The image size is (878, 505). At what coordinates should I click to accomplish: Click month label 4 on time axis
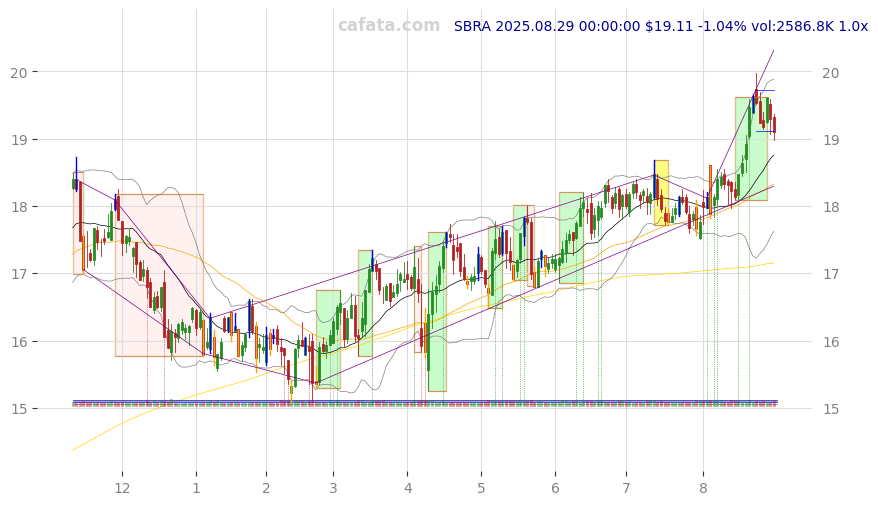408,488
